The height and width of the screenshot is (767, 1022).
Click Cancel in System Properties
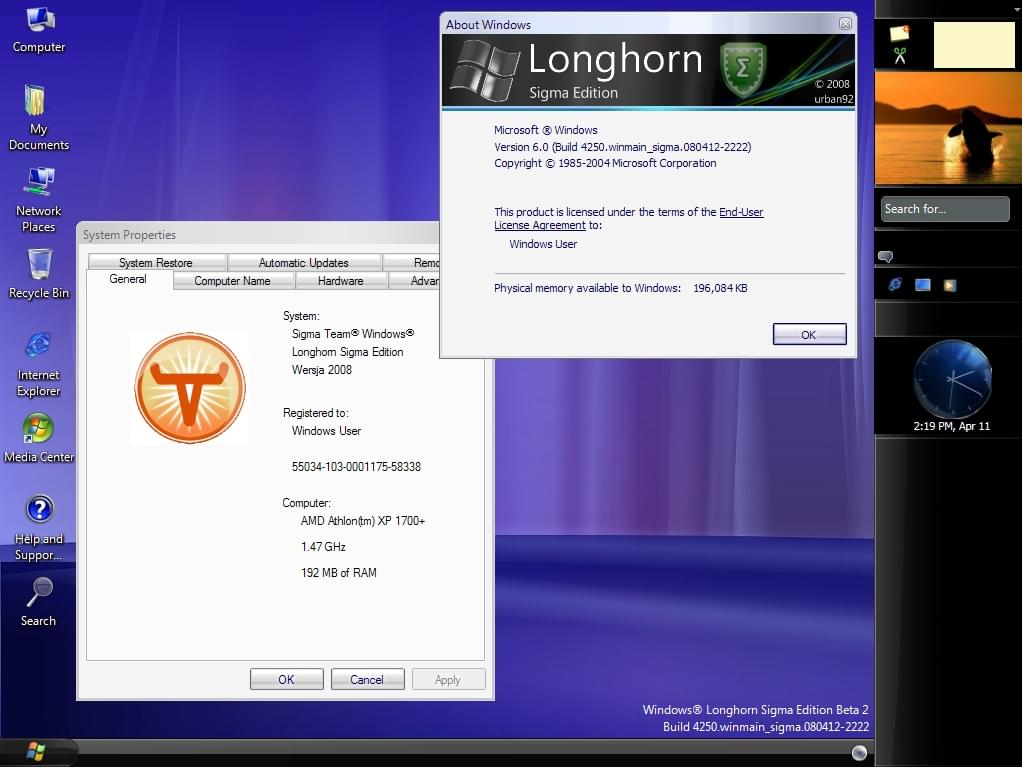[368, 679]
